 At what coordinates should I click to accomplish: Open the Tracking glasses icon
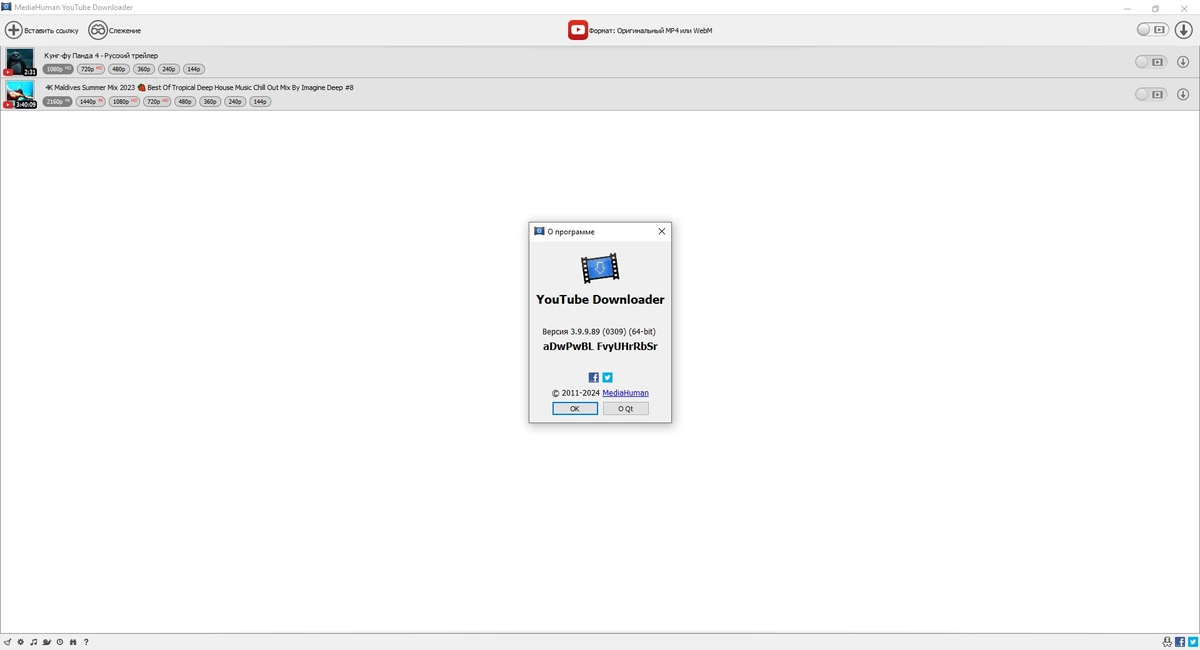(98, 30)
